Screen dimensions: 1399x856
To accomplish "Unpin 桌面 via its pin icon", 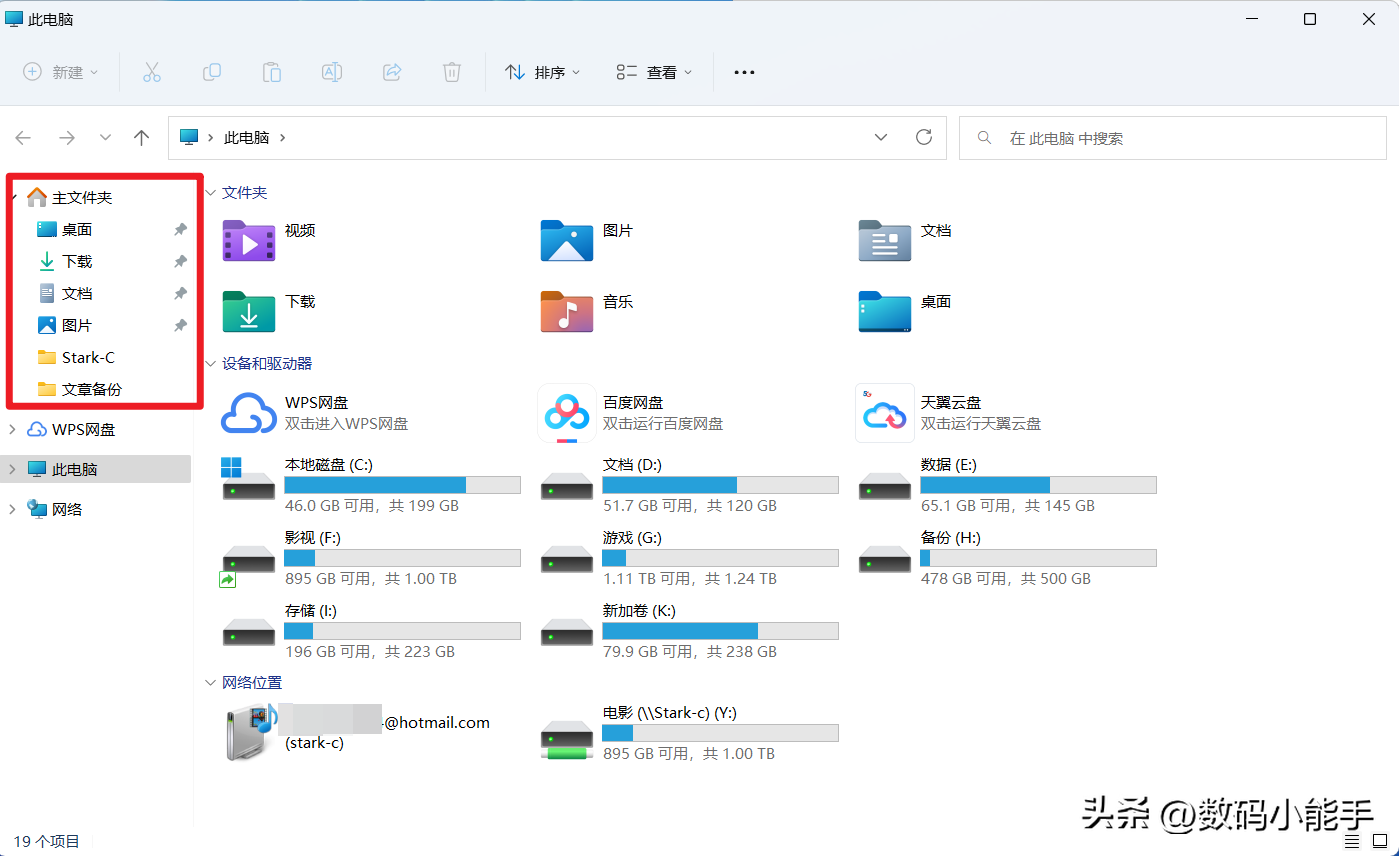I will point(180,230).
